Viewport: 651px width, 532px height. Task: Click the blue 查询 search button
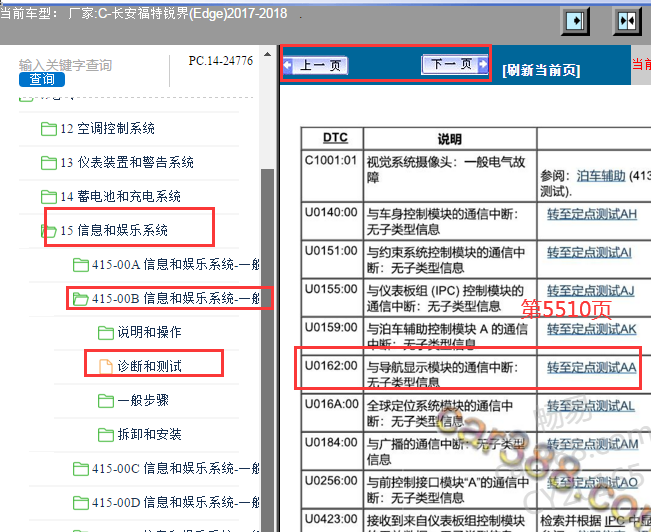point(42,79)
